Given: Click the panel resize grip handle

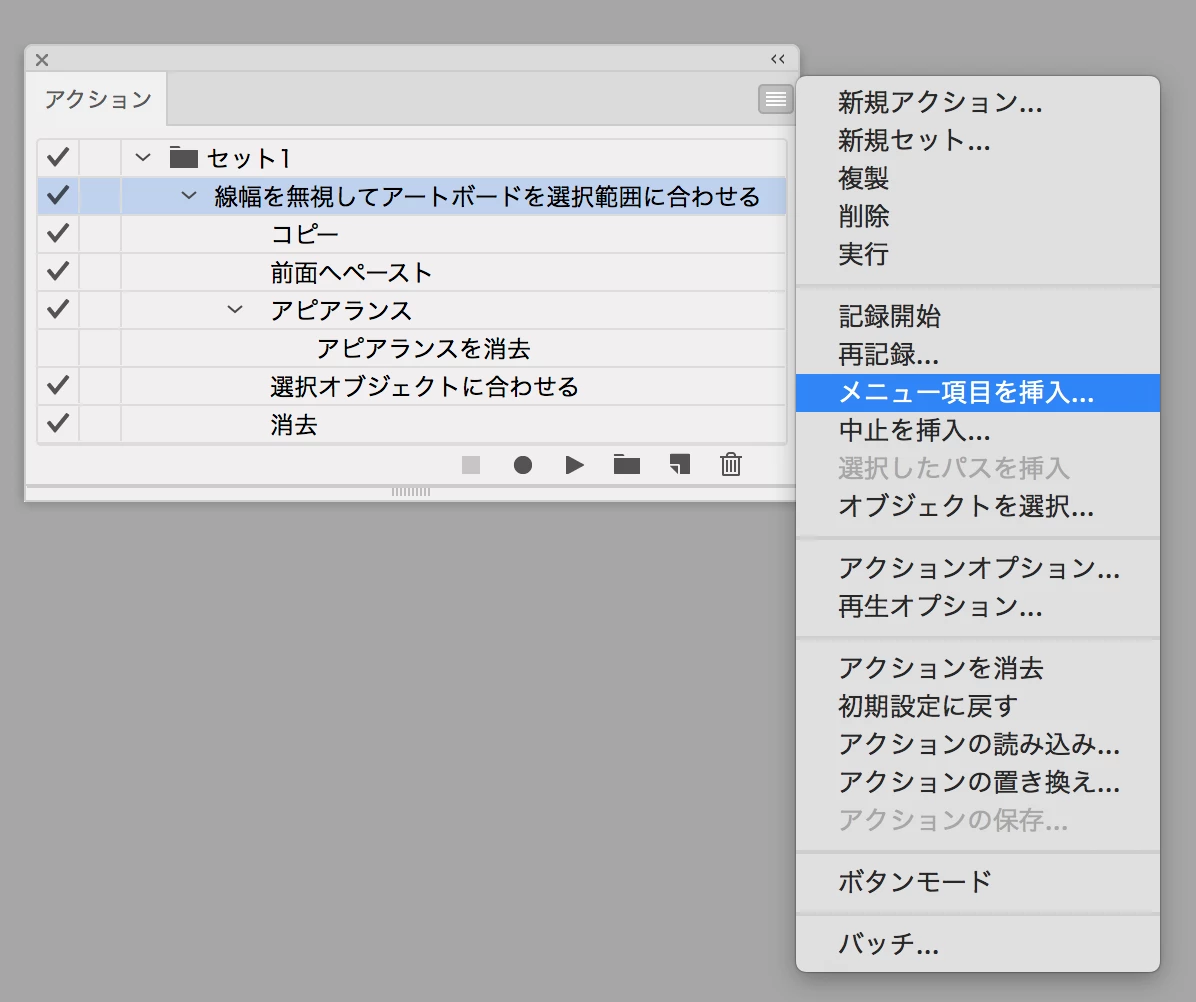Looking at the screenshot, I should click(x=411, y=492).
